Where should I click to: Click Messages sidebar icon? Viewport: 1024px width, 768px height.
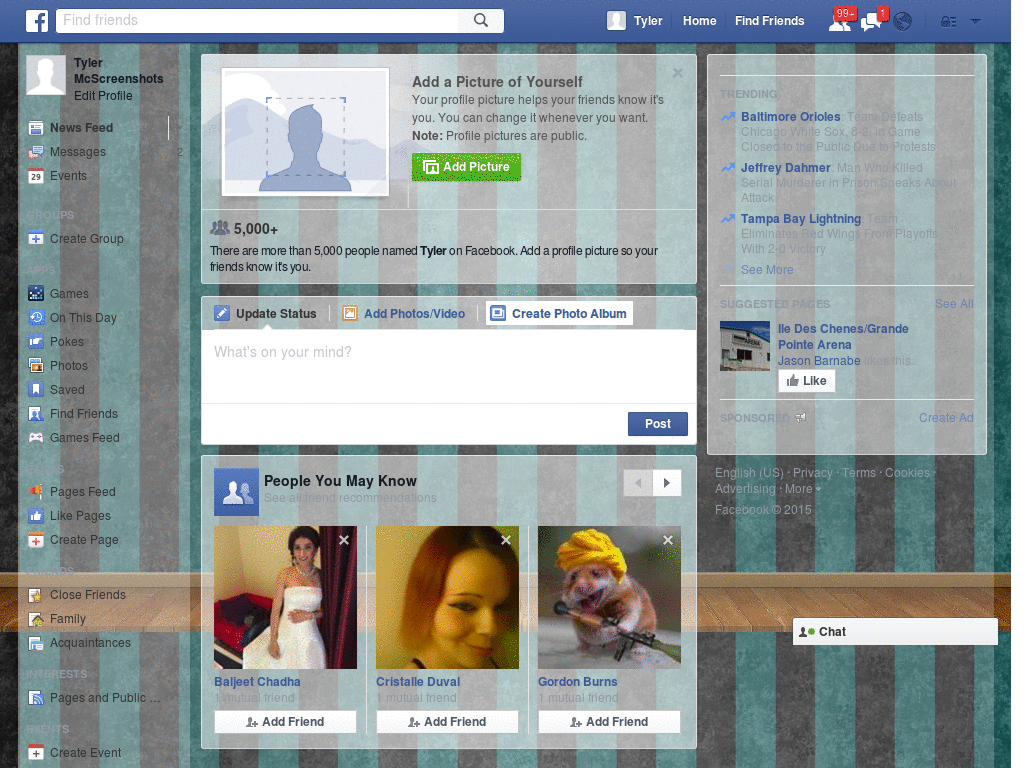click(36, 152)
